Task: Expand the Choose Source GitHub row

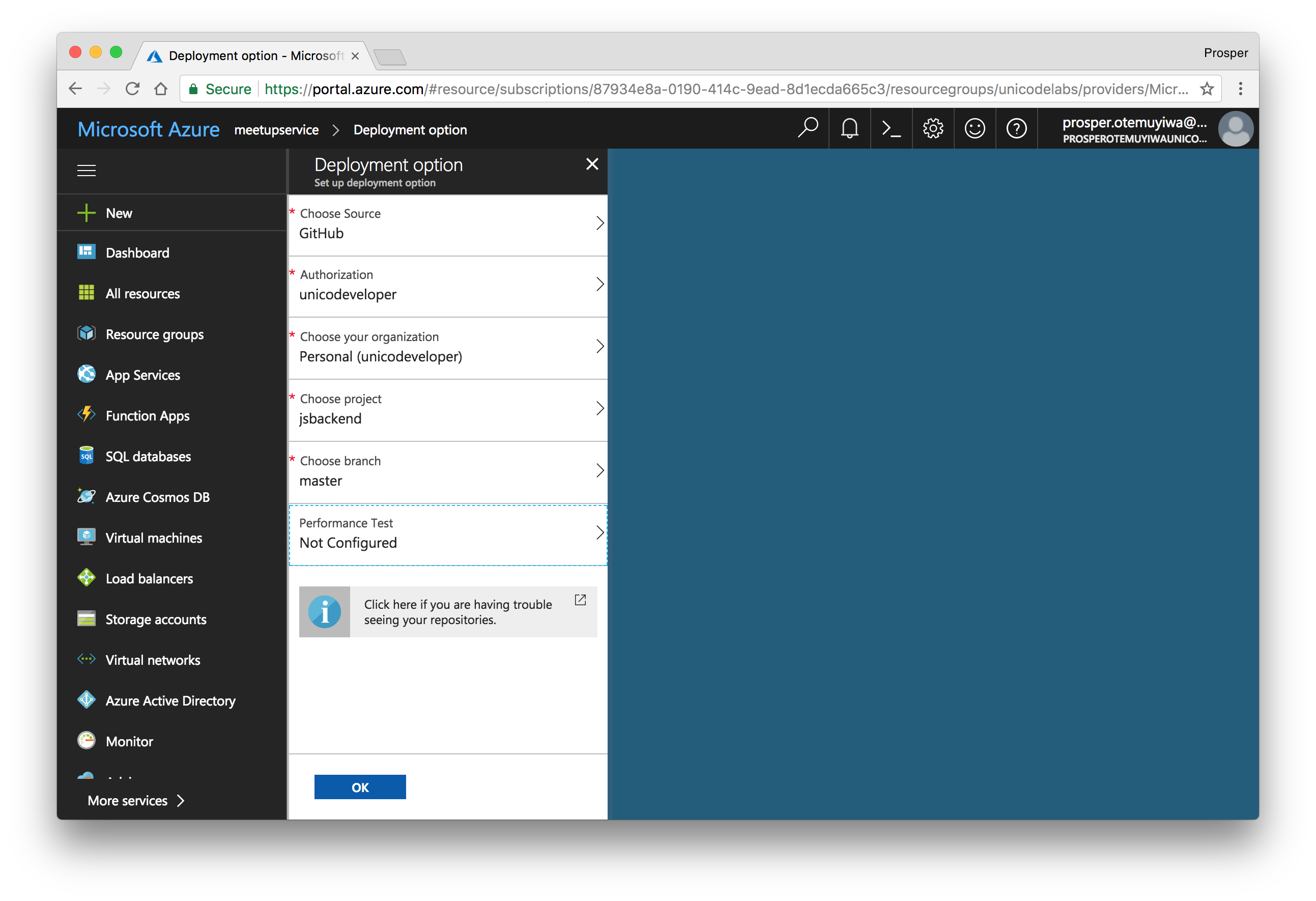Action: pyautogui.click(x=447, y=224)
